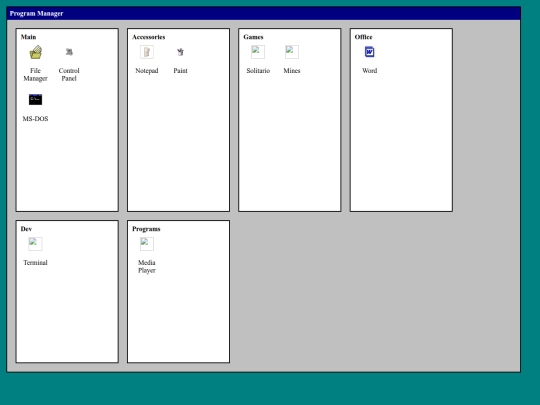Screen dimensions: 540x405
Task: Click the "Mines" label
Action: [x=292, y=71]
